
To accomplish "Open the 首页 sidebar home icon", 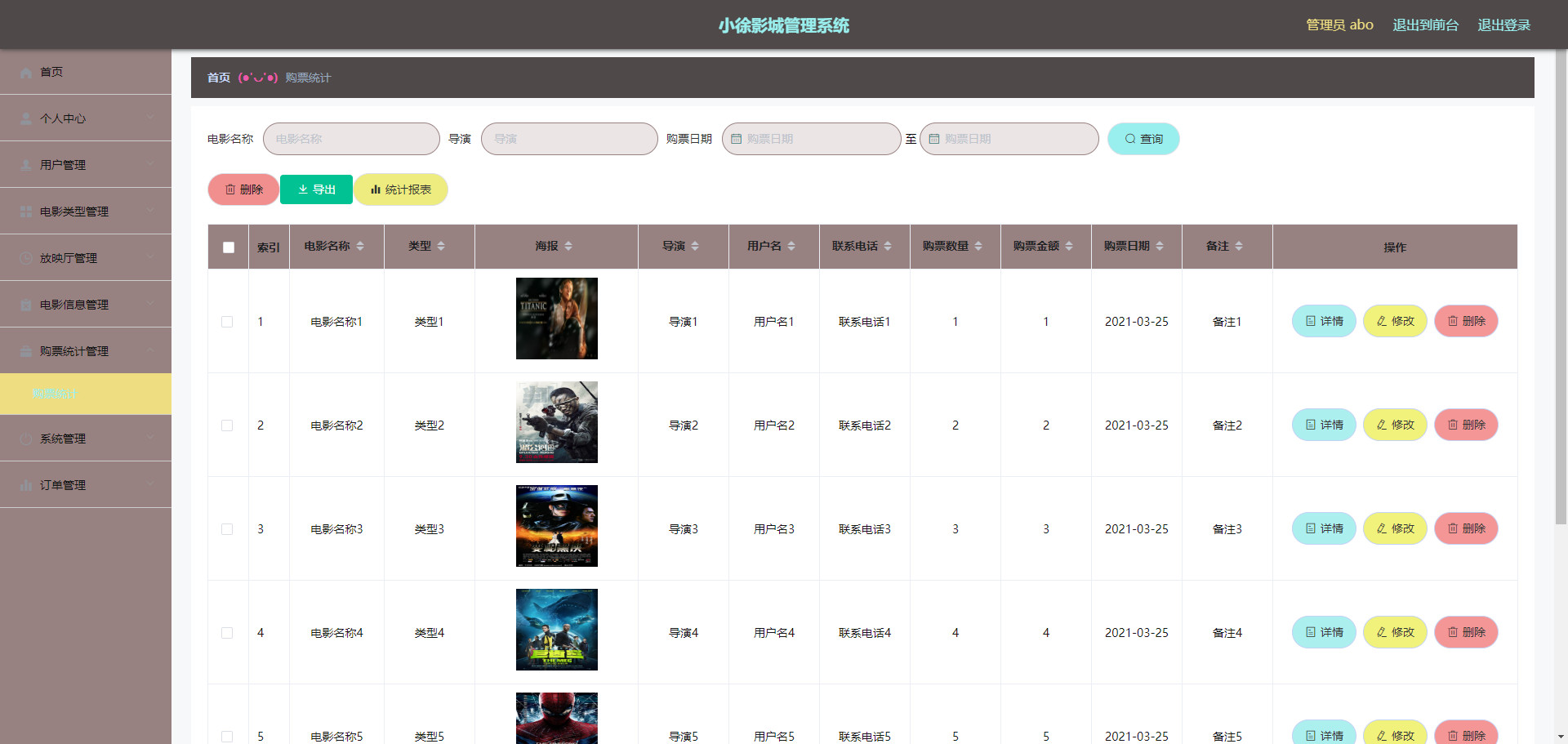I will (26, 73).
